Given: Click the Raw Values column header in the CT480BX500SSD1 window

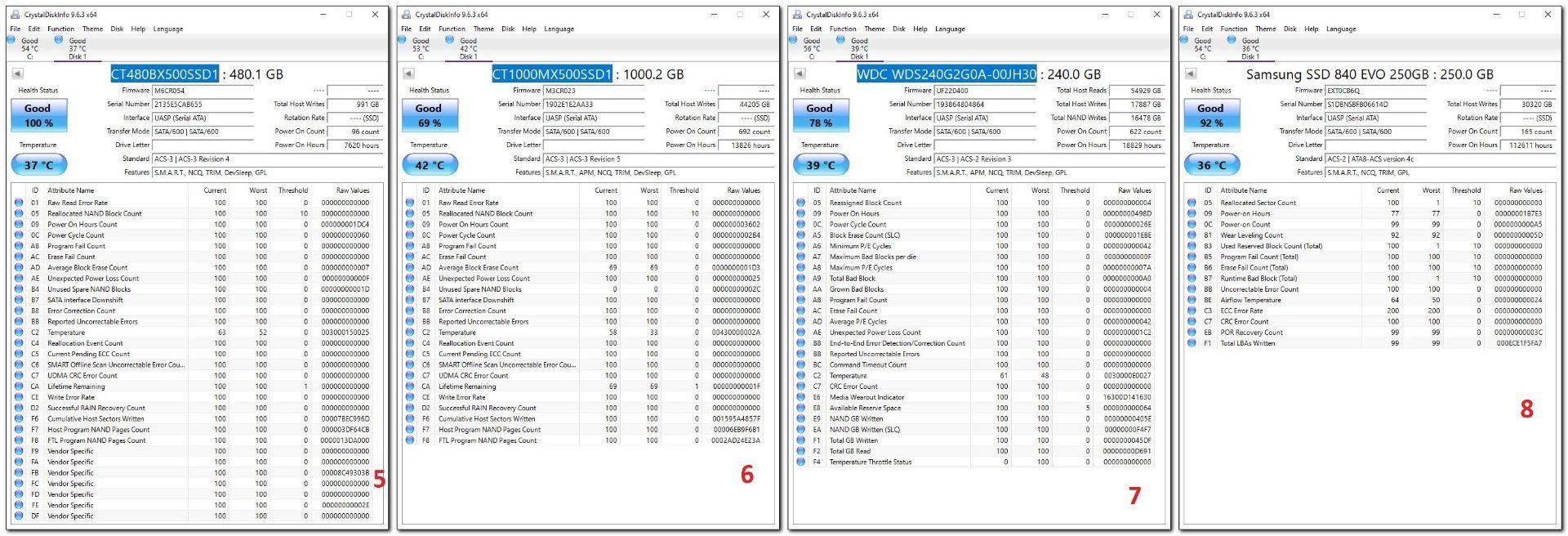Looking at the screenshot, I should [353, 190].
